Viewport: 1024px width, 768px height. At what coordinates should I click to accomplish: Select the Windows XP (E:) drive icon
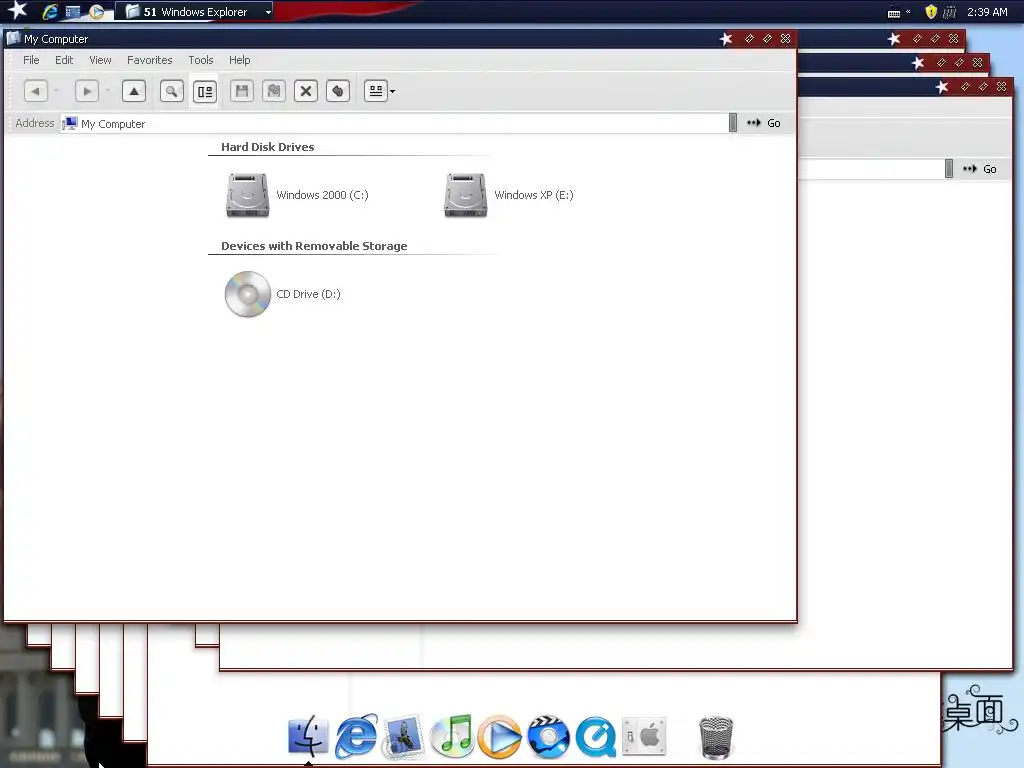pyautogui.click(x=466, y=195)
